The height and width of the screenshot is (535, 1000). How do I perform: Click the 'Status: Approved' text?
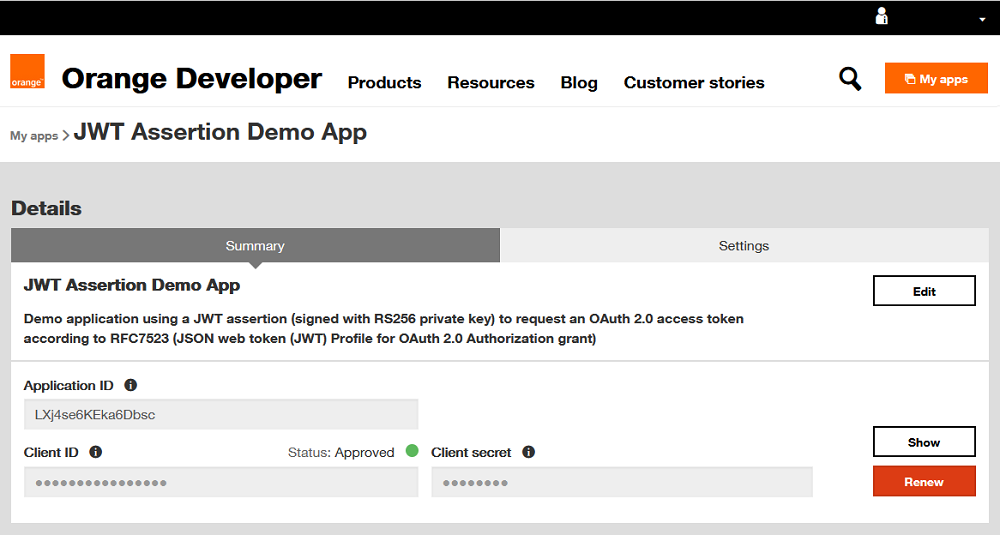click(x=341, y=453)
